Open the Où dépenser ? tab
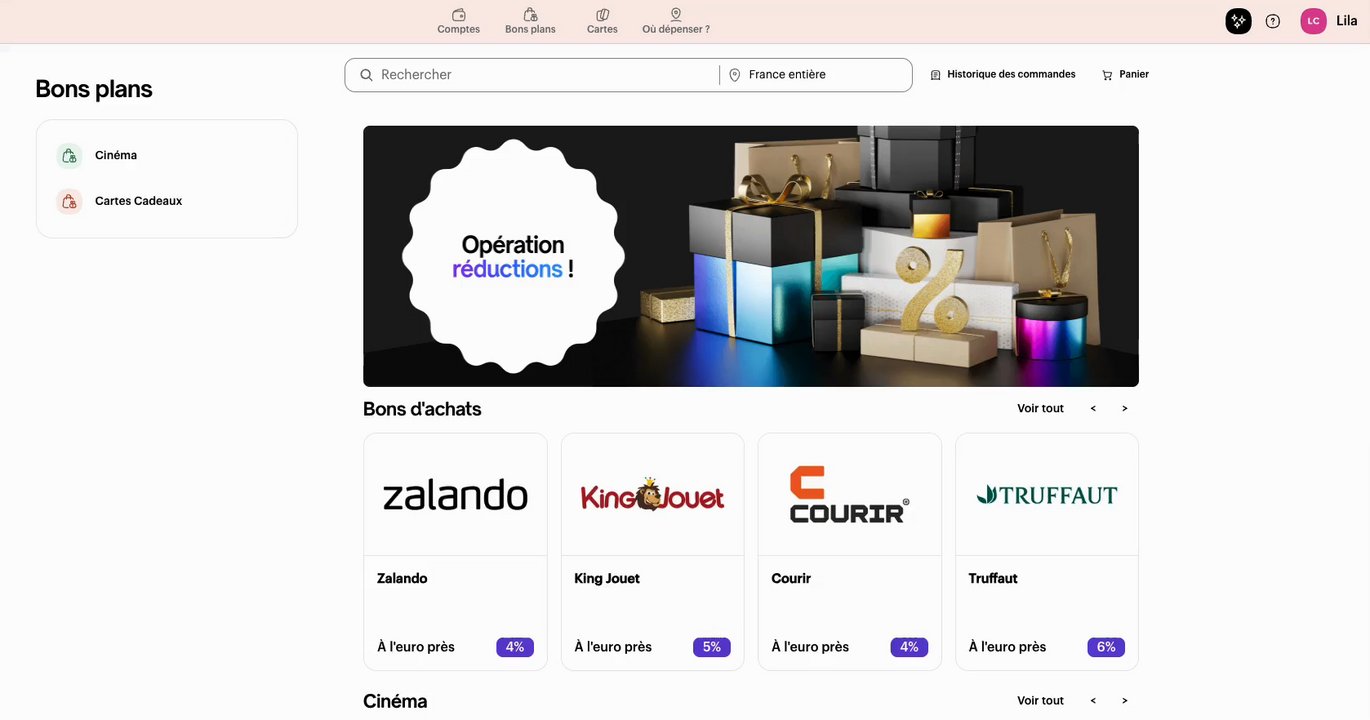The image size is (1370, 720). pyautogui.click(x=676, y=21)
